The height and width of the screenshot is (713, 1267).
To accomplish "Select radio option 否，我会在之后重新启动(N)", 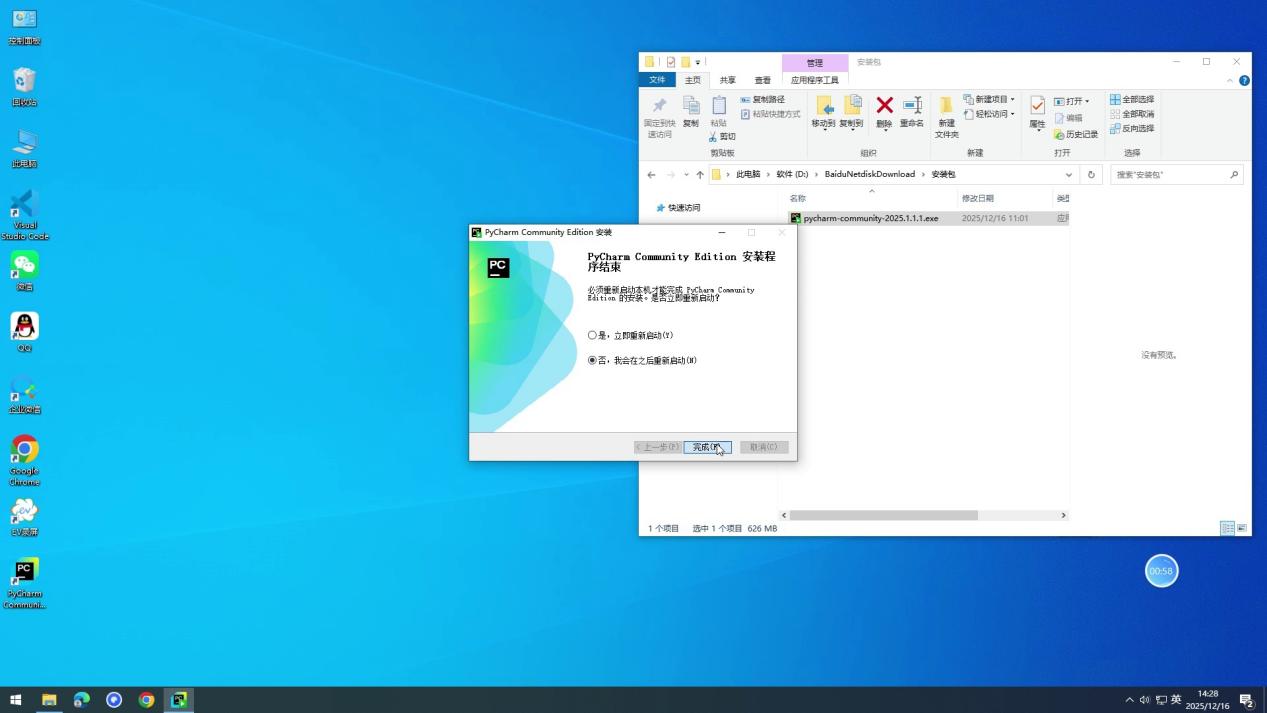I will click(x=592, y=360).
